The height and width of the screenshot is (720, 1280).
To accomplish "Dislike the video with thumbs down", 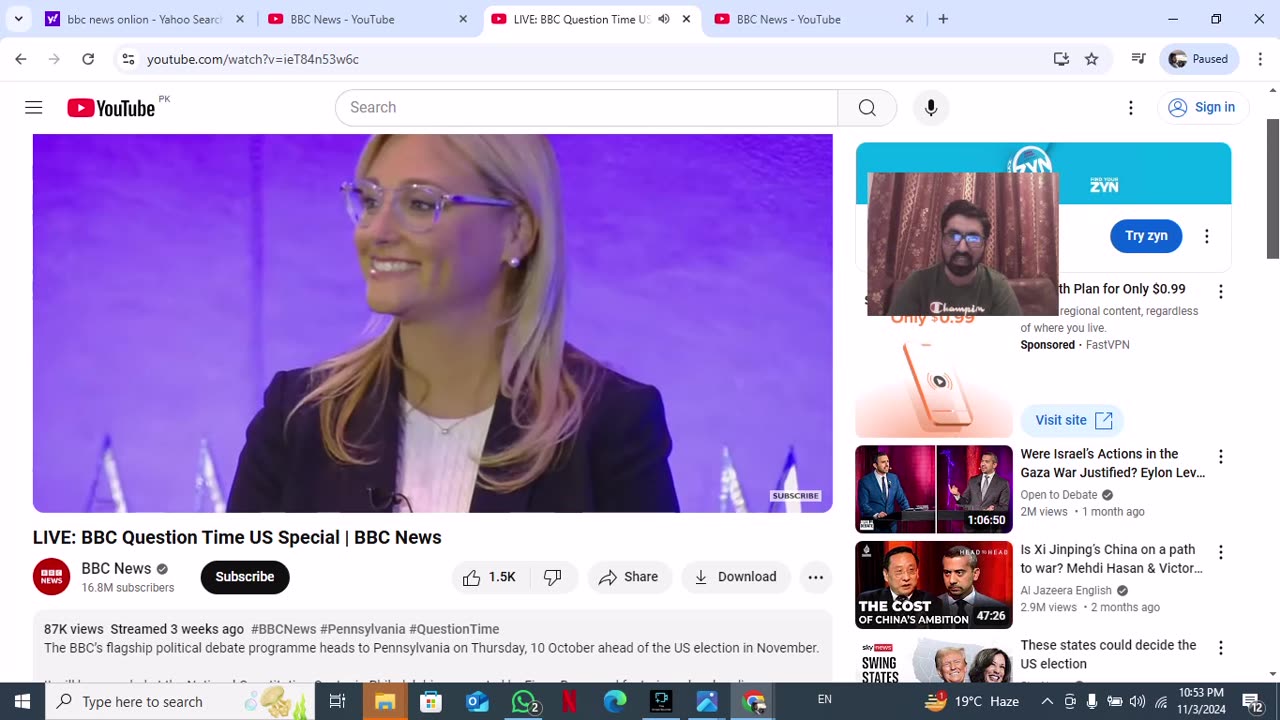I will [x=553, y=577].
